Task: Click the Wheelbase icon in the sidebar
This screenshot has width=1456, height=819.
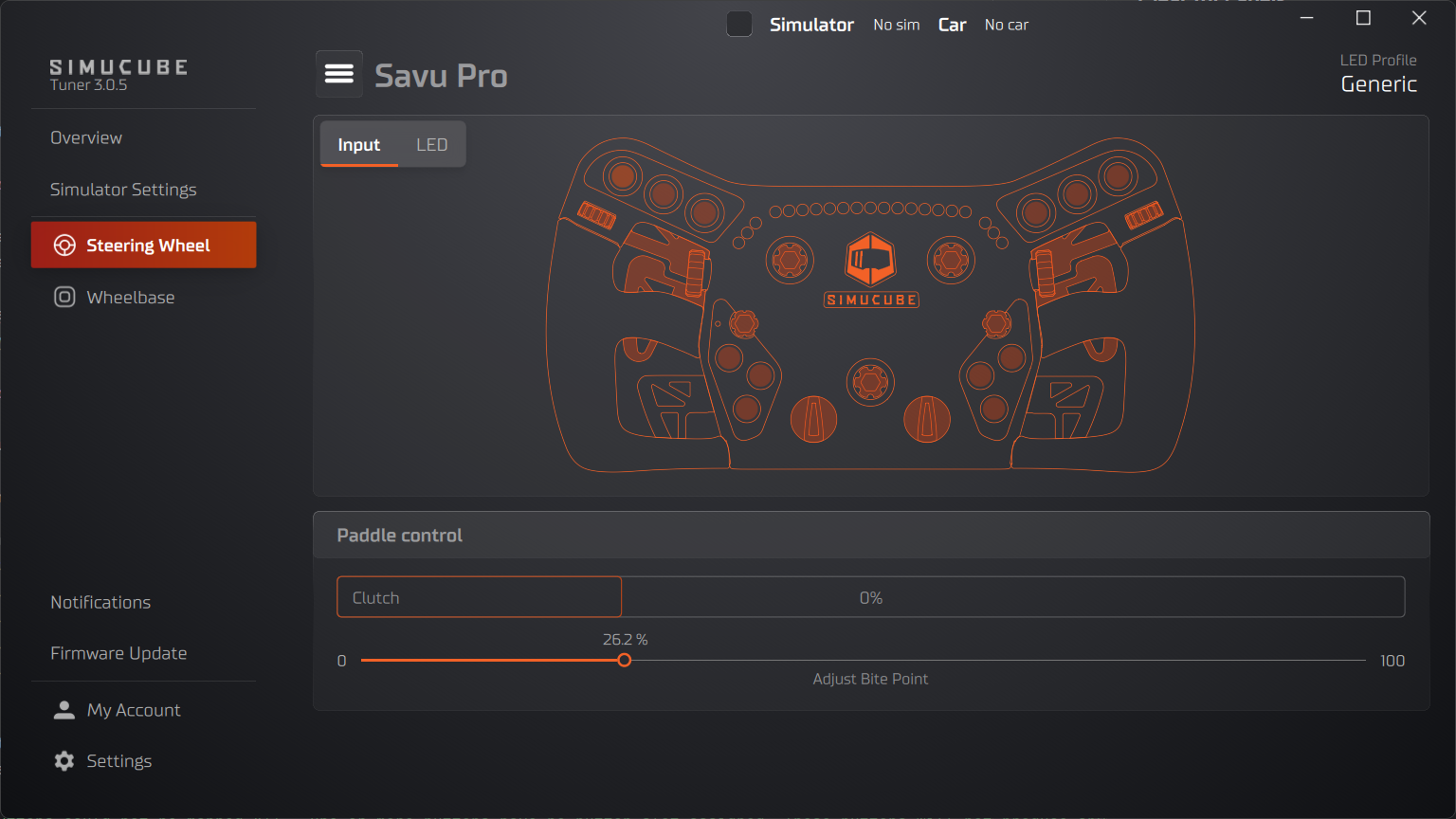Action: [64, 297]
